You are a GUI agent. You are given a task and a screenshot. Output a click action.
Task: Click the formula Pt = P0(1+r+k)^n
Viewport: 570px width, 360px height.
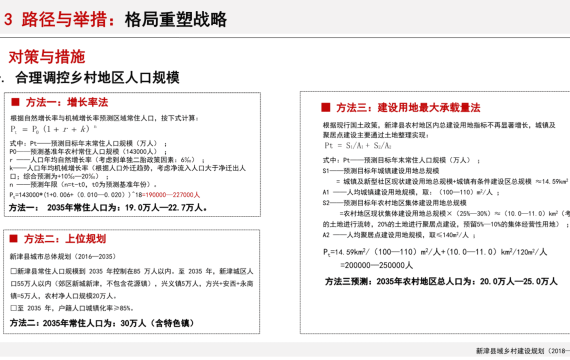tap(53, 129)
